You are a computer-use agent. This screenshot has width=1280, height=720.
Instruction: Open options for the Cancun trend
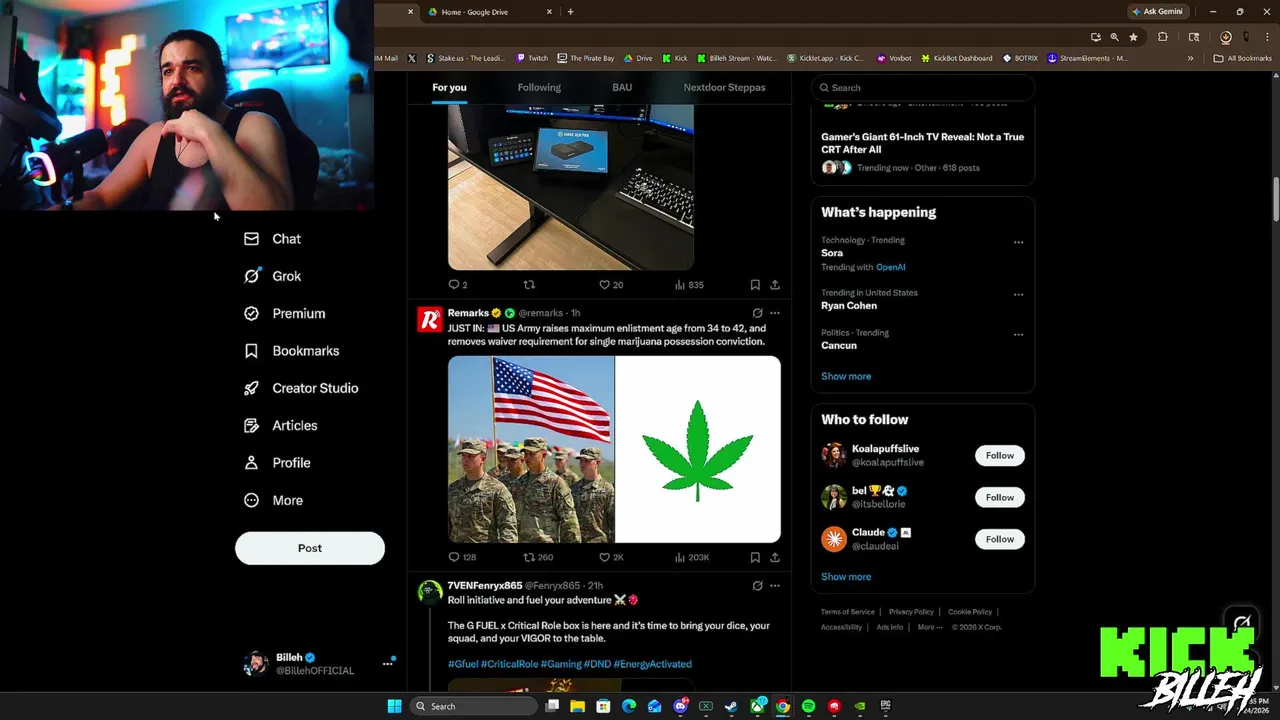(1018, 335)
